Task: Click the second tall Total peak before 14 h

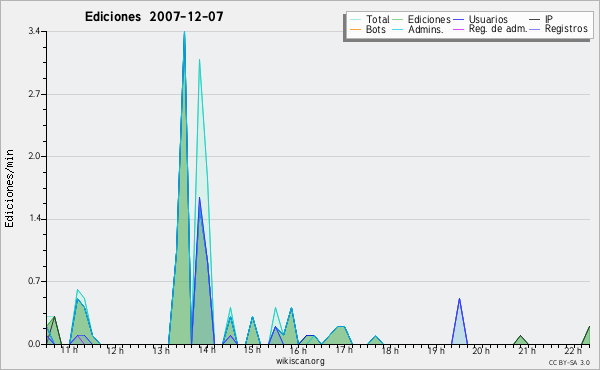Action: [x=199, y=60]
